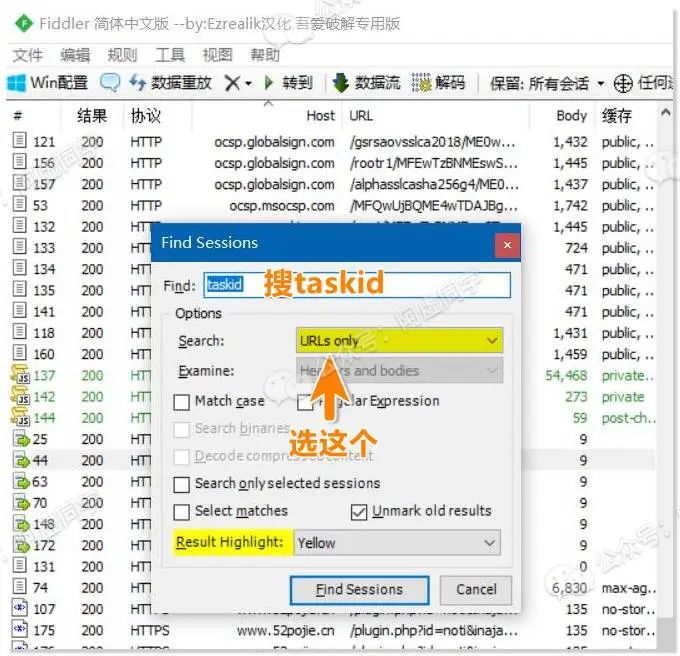Screen dimensions: 680x656
Task: Open the 工具 menu
Action: coord(170,55)
